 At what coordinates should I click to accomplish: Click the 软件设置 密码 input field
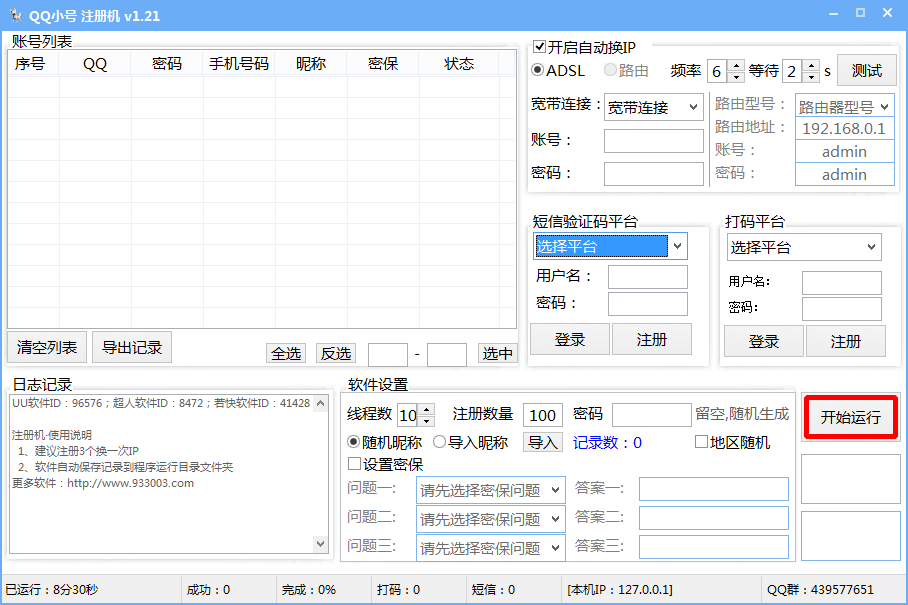pyautogui.click(x=651, y=415)
